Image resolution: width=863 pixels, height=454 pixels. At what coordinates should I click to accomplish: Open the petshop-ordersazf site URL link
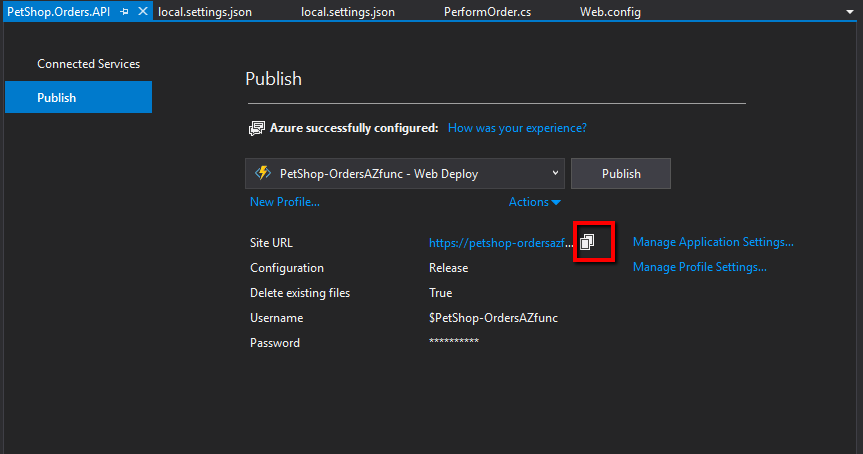click(501, 243)
